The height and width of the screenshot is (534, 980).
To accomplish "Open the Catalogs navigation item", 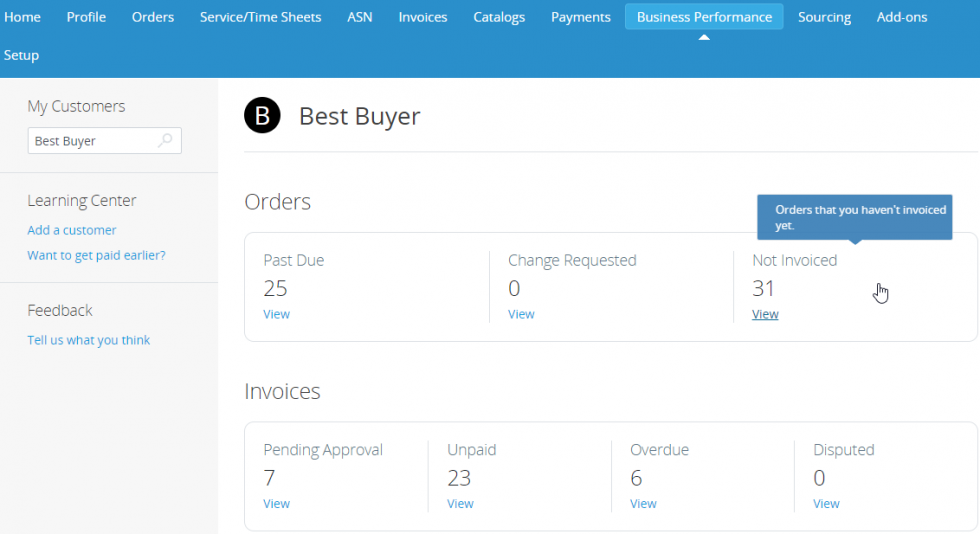I will click(499, 17).
